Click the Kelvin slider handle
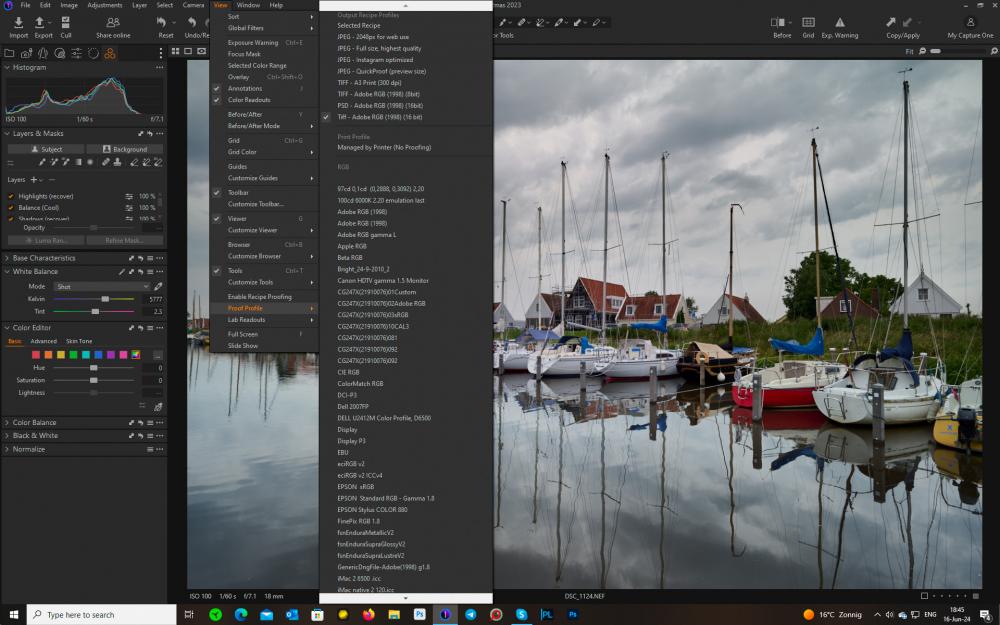 click(105, 299)
